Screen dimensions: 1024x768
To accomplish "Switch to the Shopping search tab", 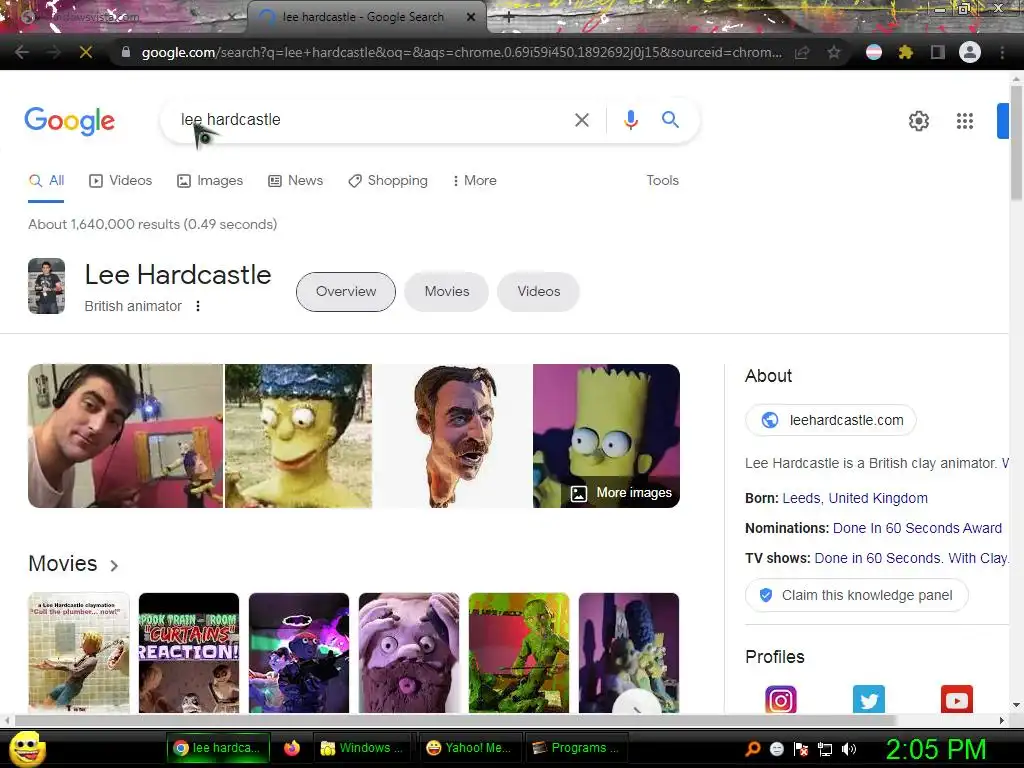I will tap(388, 181).
